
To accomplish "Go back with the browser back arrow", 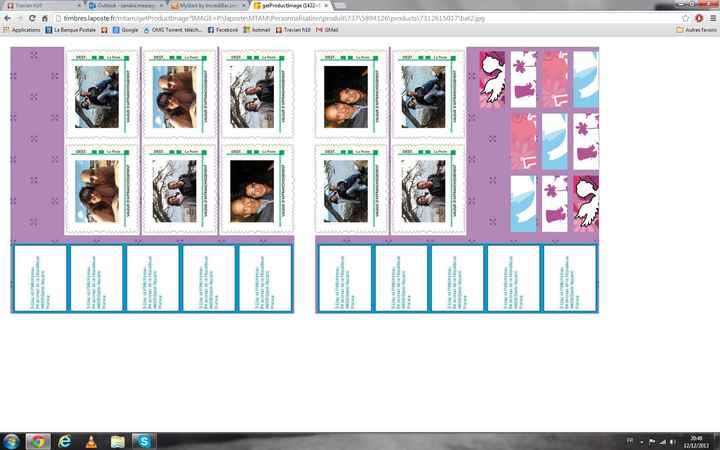I will pos(7,18).
